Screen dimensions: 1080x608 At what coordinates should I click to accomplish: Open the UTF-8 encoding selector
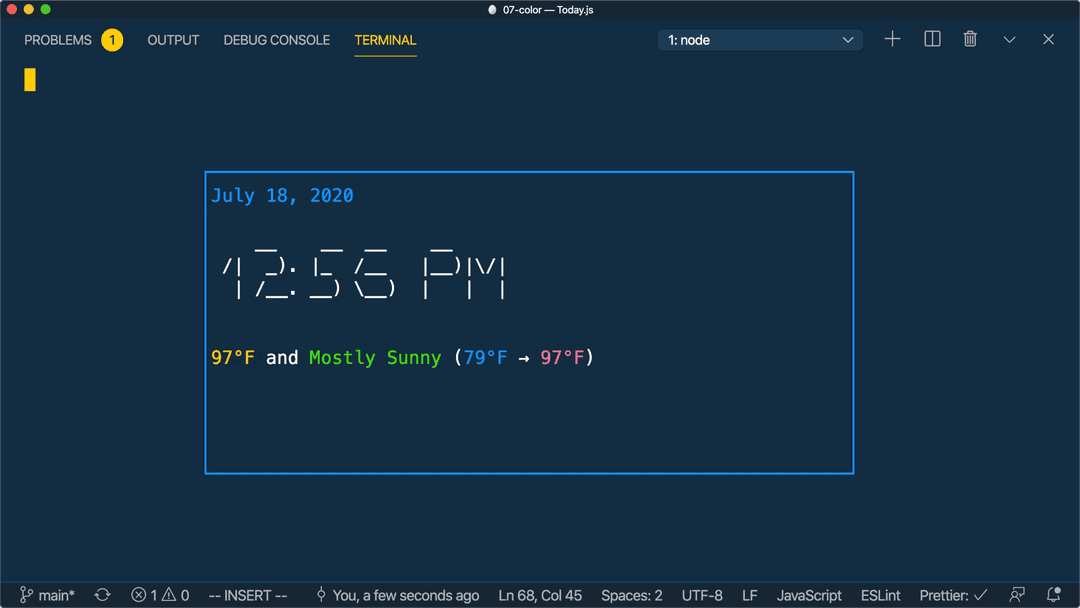[702, 594]
